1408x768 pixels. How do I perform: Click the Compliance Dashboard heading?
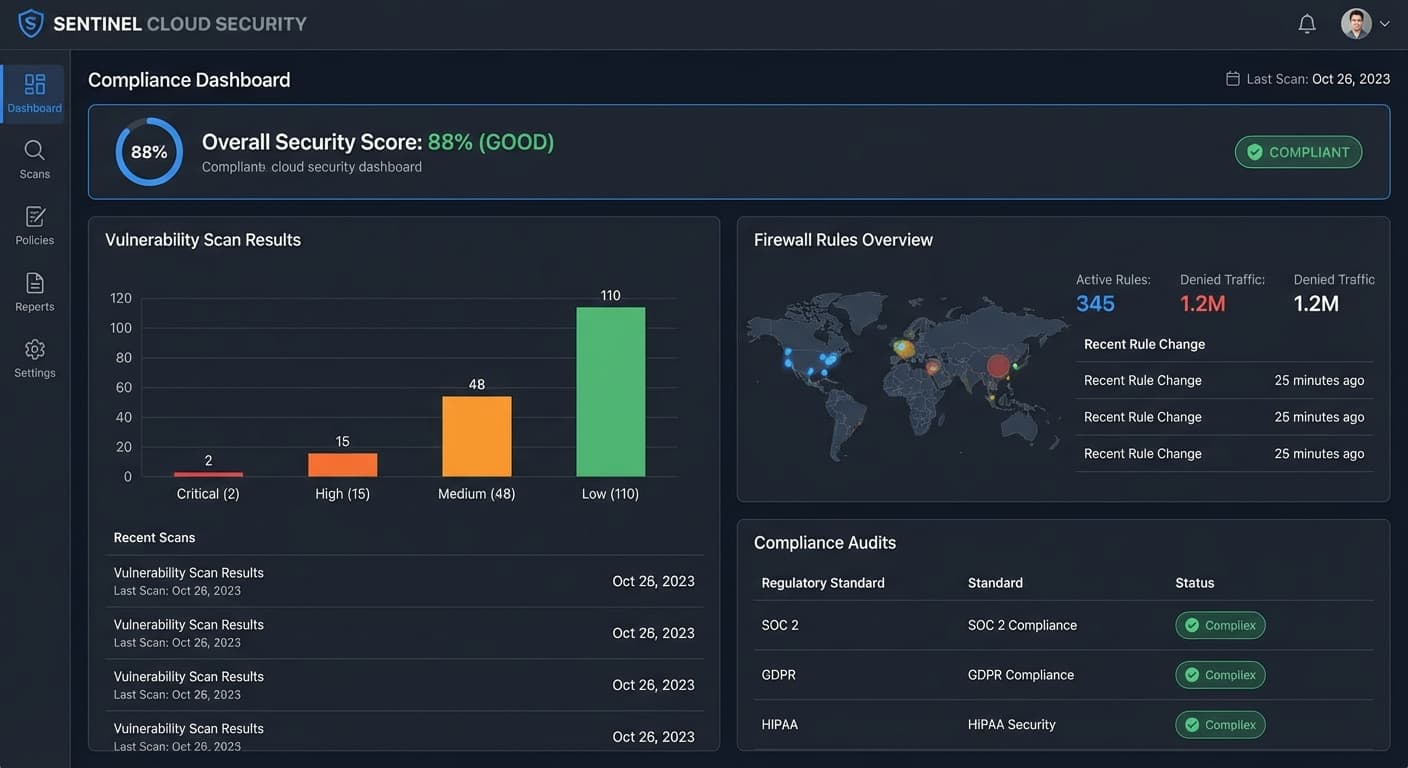(189, 80)
